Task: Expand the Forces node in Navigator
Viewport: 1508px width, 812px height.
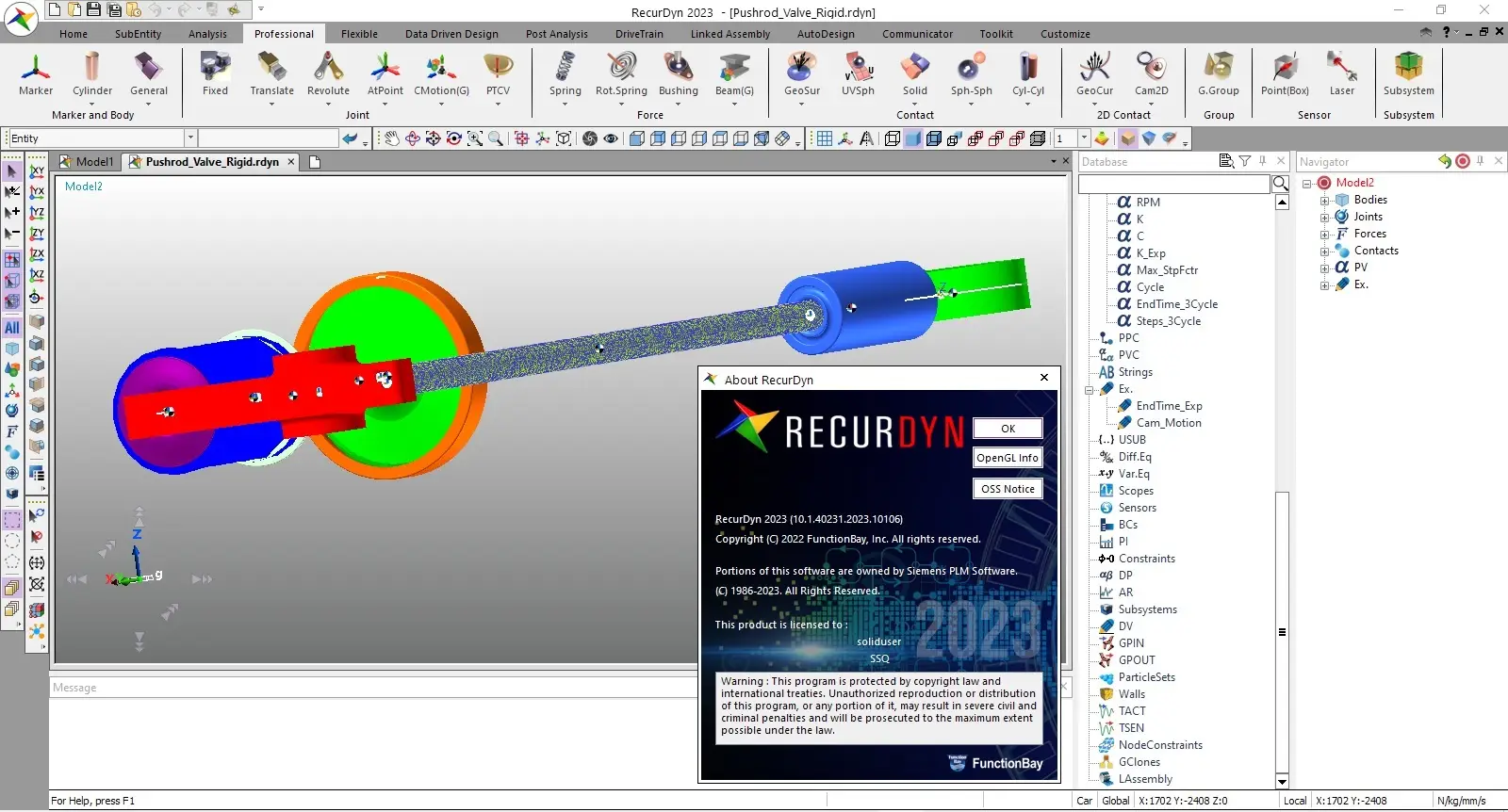Action: tap(1324, 235)
